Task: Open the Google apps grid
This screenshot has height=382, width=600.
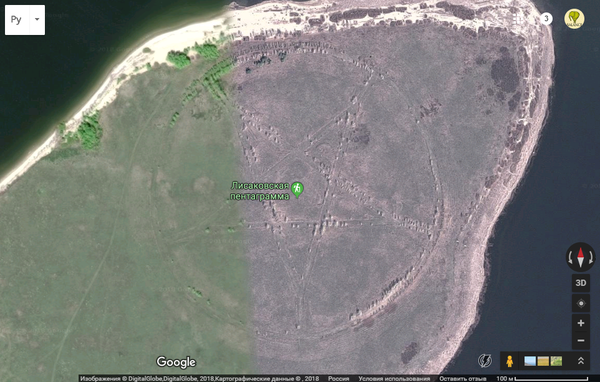Action: [518, 18]
